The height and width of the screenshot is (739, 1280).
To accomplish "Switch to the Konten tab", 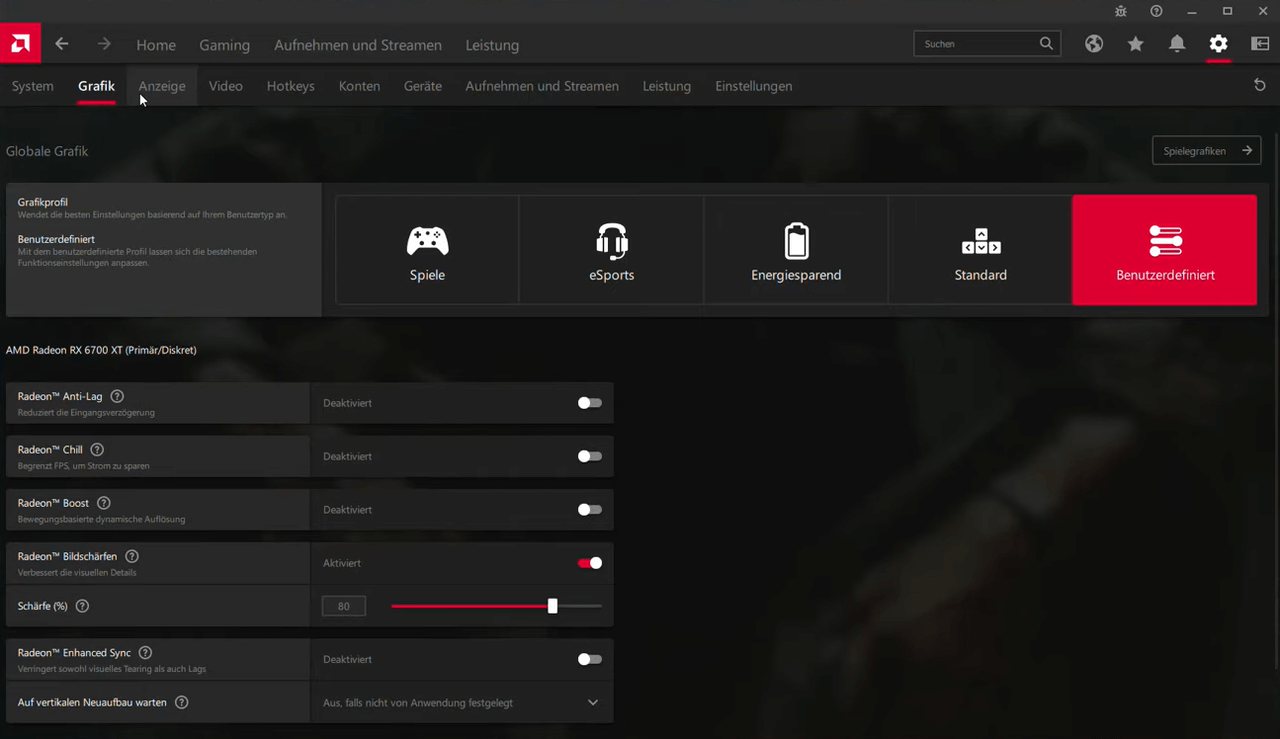I will click(359, 86).
